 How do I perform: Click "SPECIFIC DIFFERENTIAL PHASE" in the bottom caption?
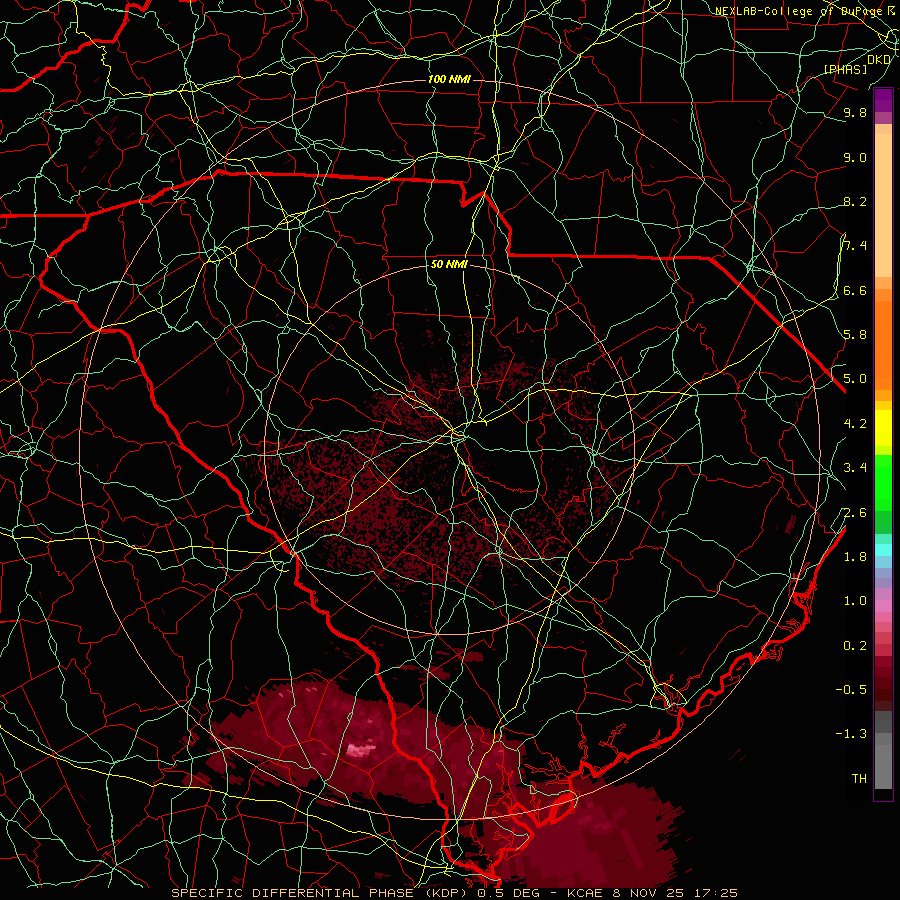[292, 893]
